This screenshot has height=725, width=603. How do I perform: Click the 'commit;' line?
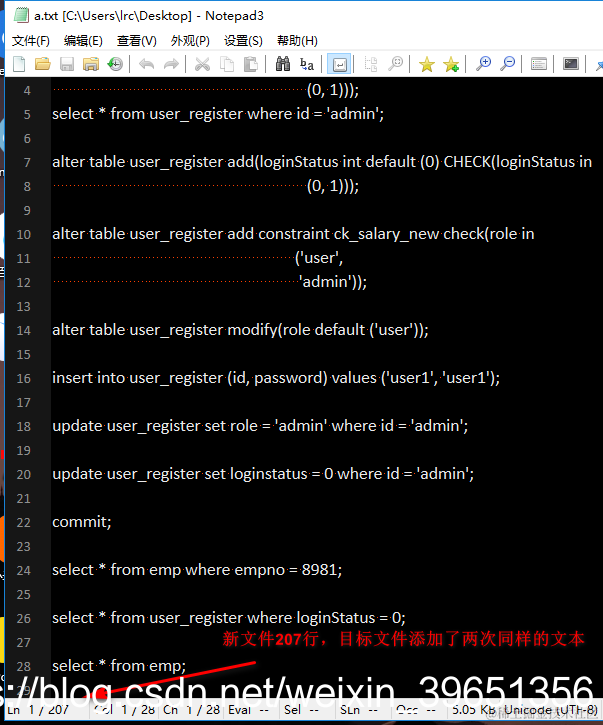[82, 522]
